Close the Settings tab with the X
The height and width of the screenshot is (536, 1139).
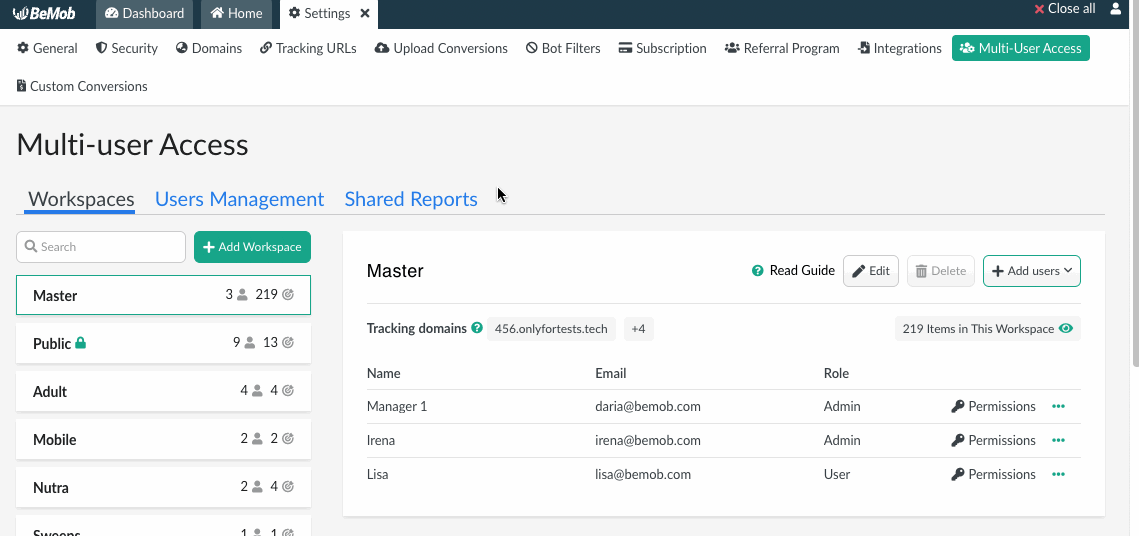point(365,13)
